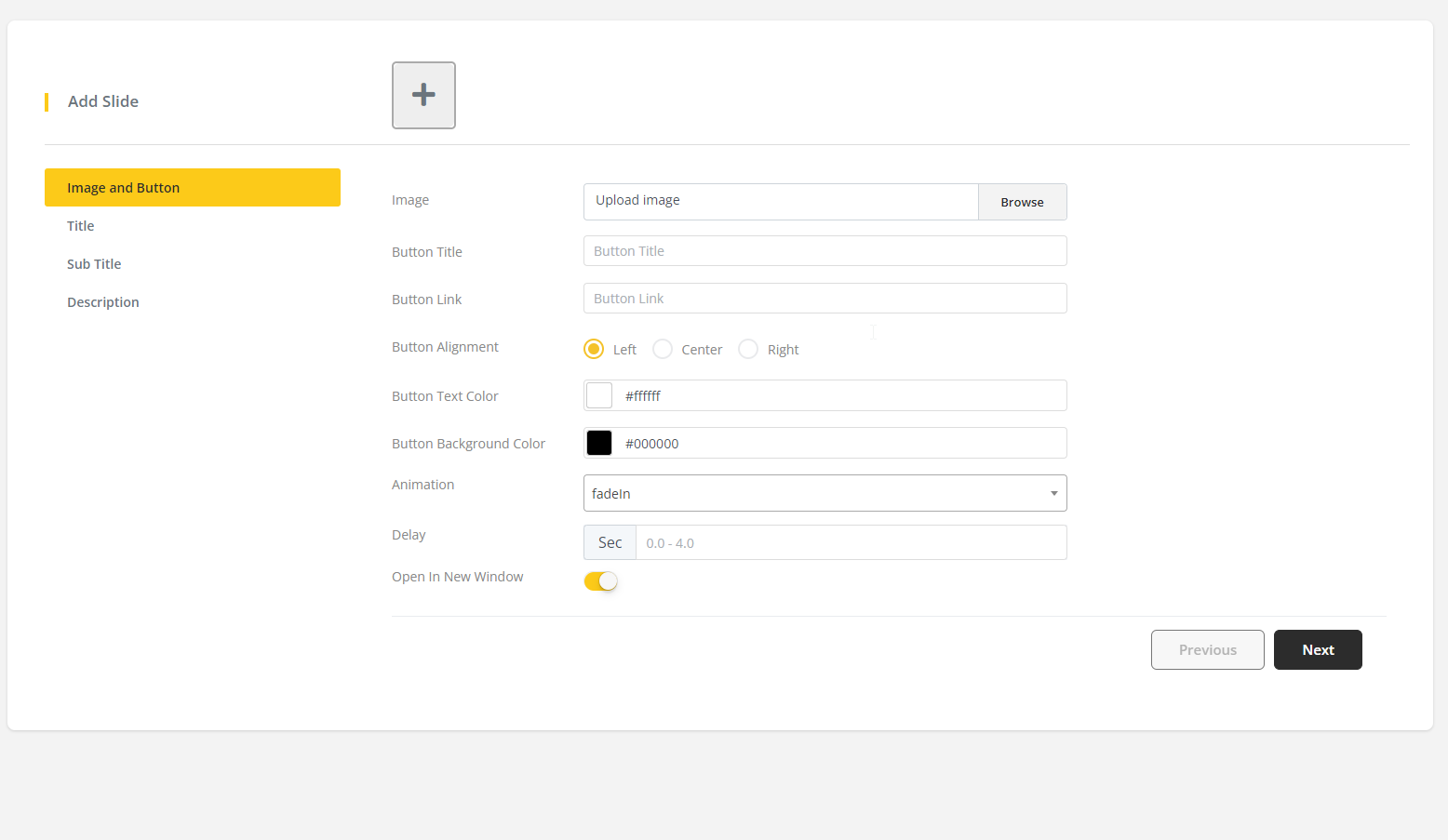Click the Upload image text field
The height and width of the screenshot is (840, 1448).
pyautogui.click(x=780, y=201)
